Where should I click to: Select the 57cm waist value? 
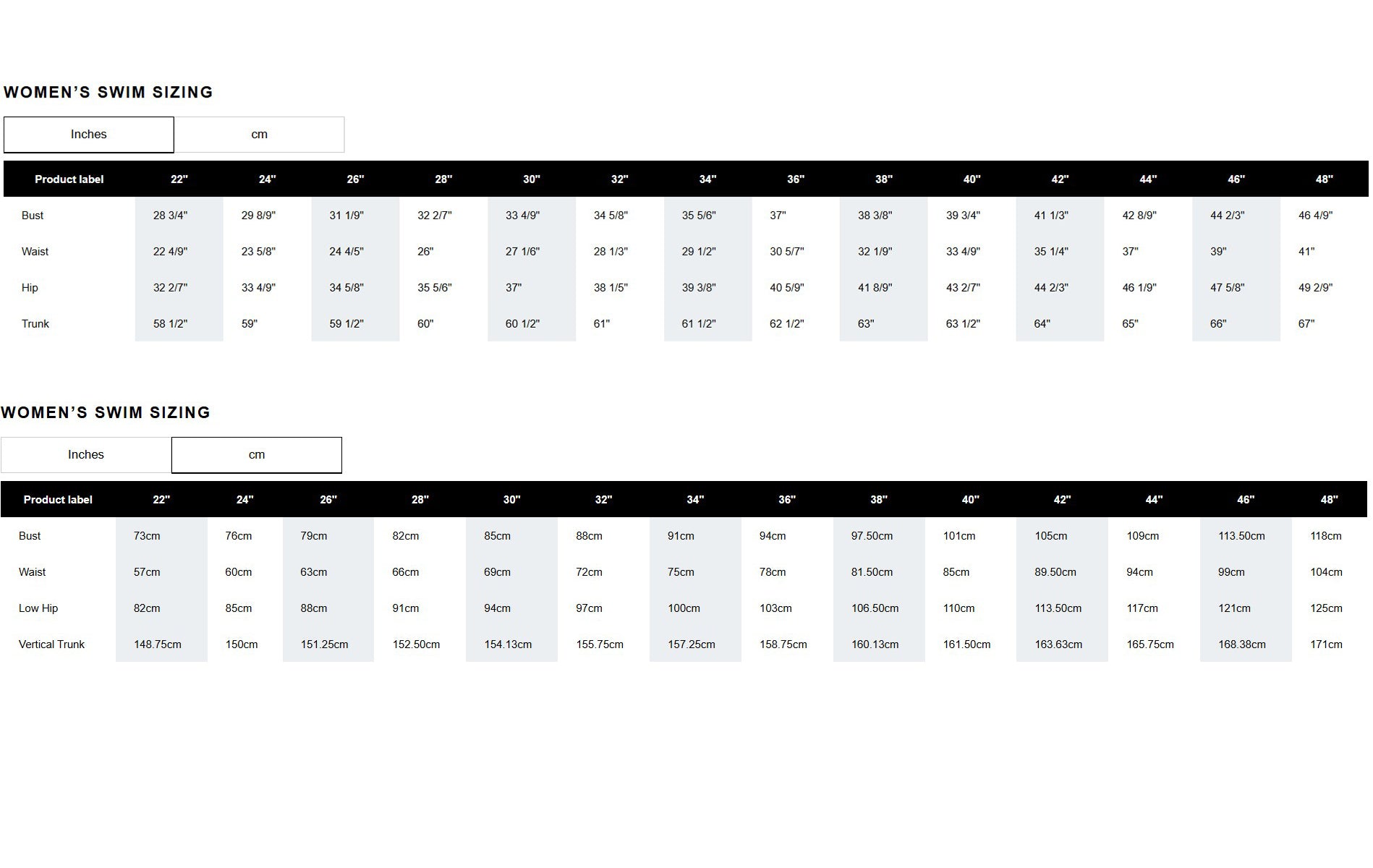coord(147,572)
